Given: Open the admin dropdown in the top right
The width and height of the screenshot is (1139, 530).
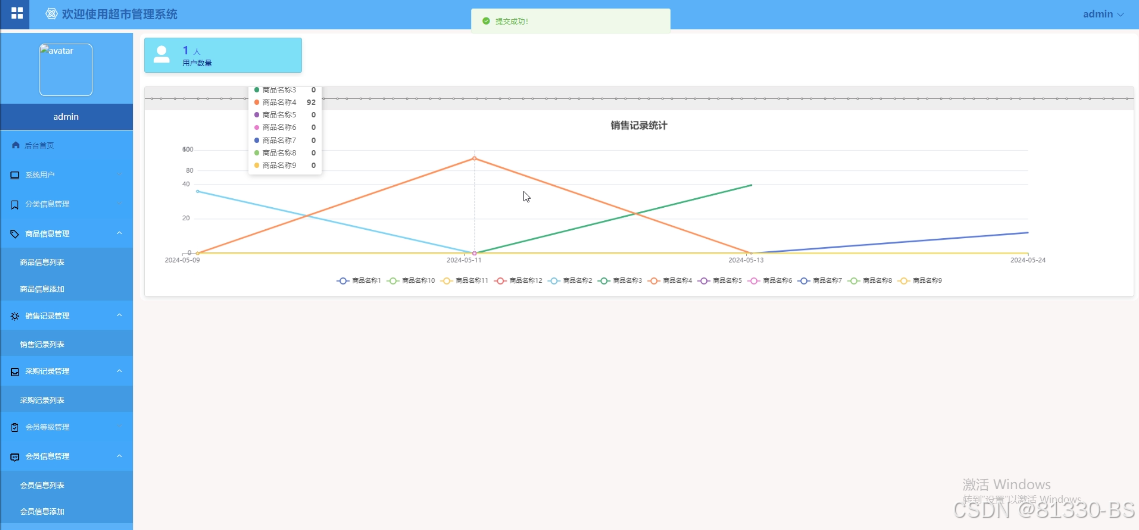Looking at the screenshot, I should [1103, 14].
